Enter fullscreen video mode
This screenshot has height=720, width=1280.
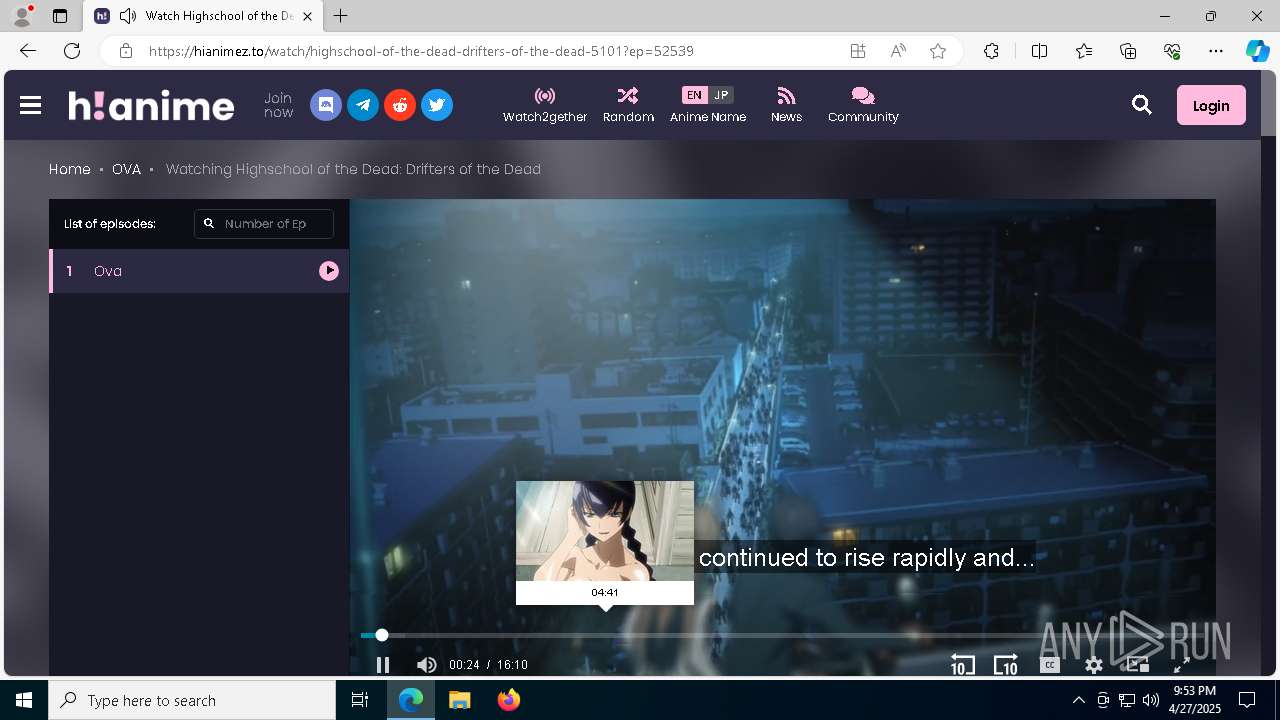[x=1181, y=665]
